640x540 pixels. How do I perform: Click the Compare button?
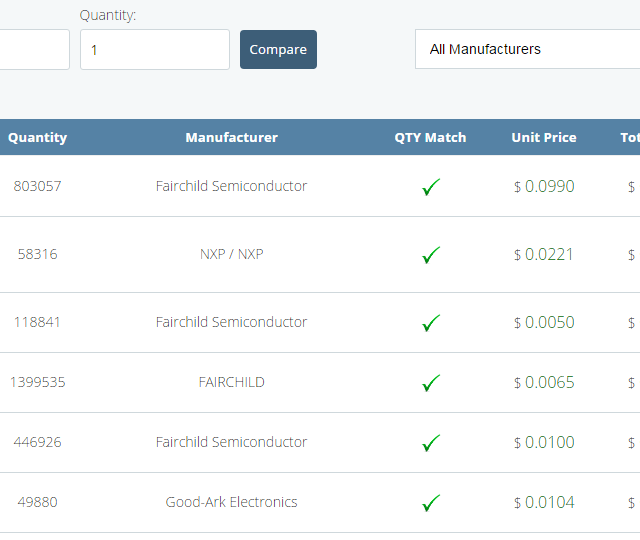click(x=278, y=49)
